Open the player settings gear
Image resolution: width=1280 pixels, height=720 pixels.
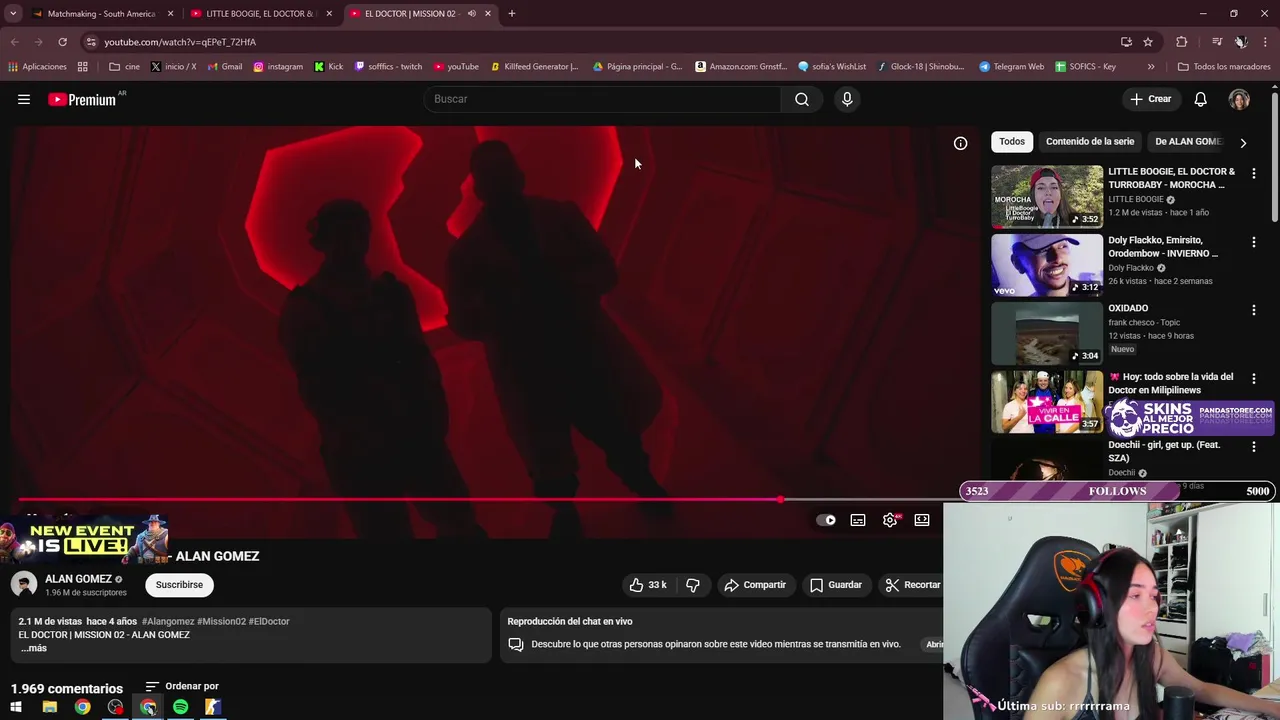tap(890, 520)
